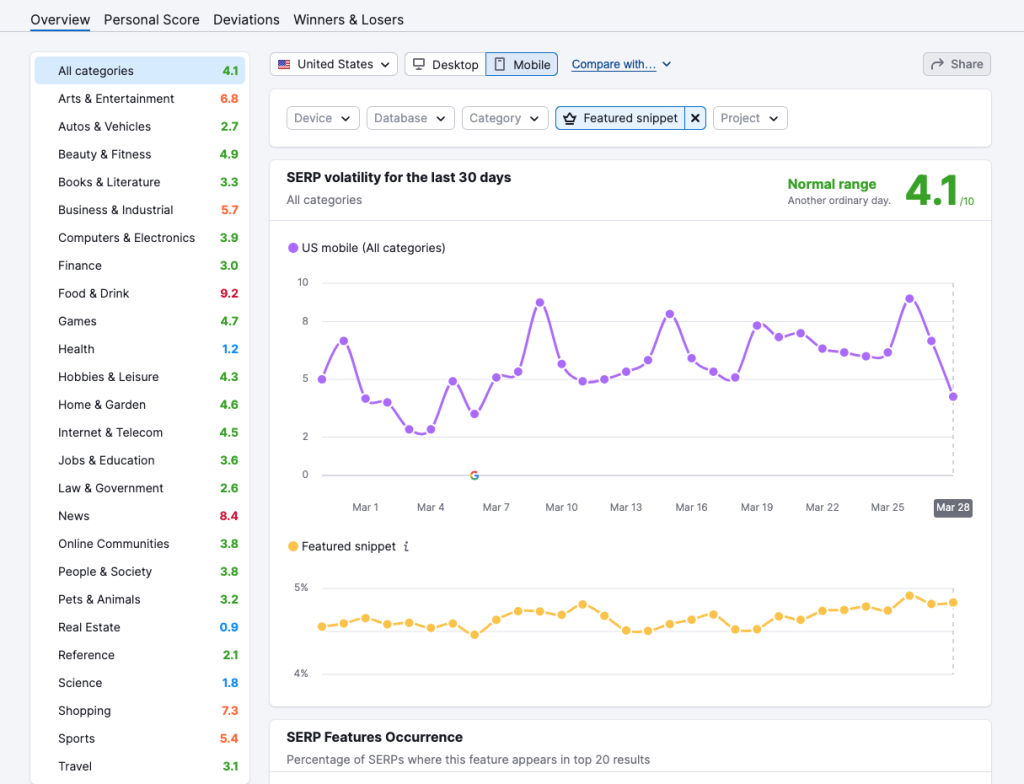Select the Mobile phone icon
This screenshot has width=1024, height=784.
(500, 63)
